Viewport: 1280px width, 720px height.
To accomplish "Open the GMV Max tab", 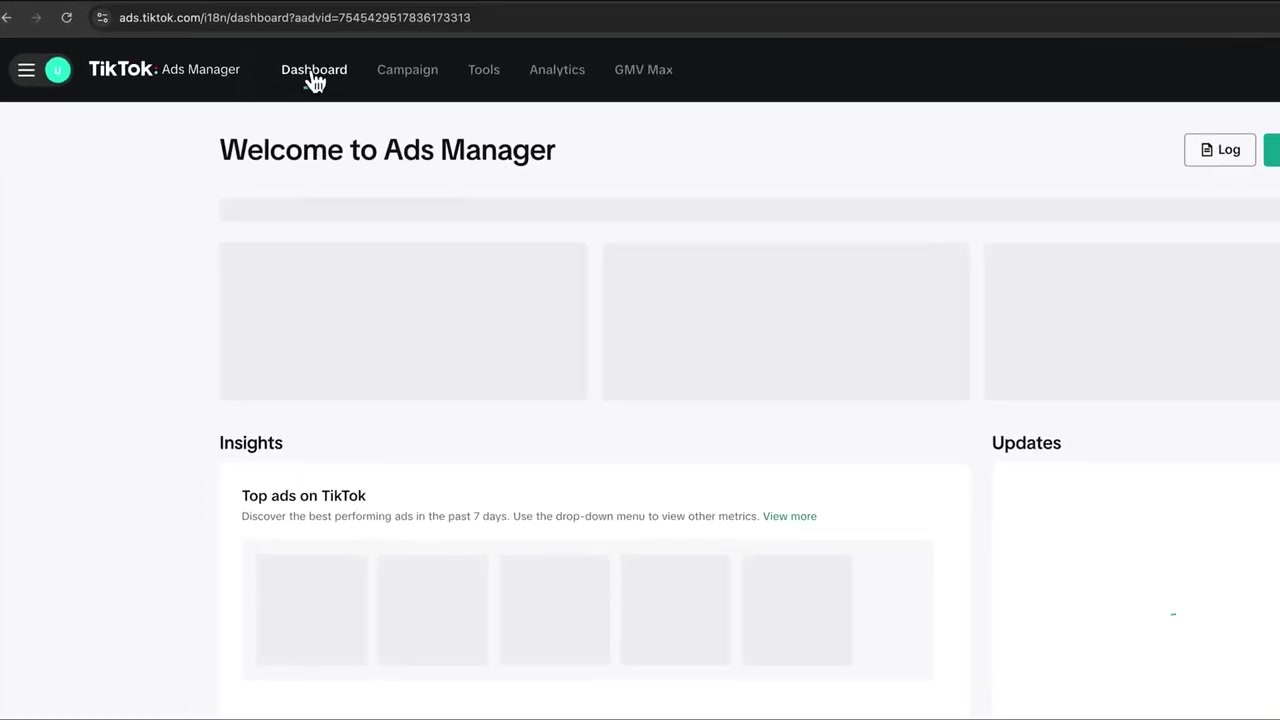I will coord(643,69).
